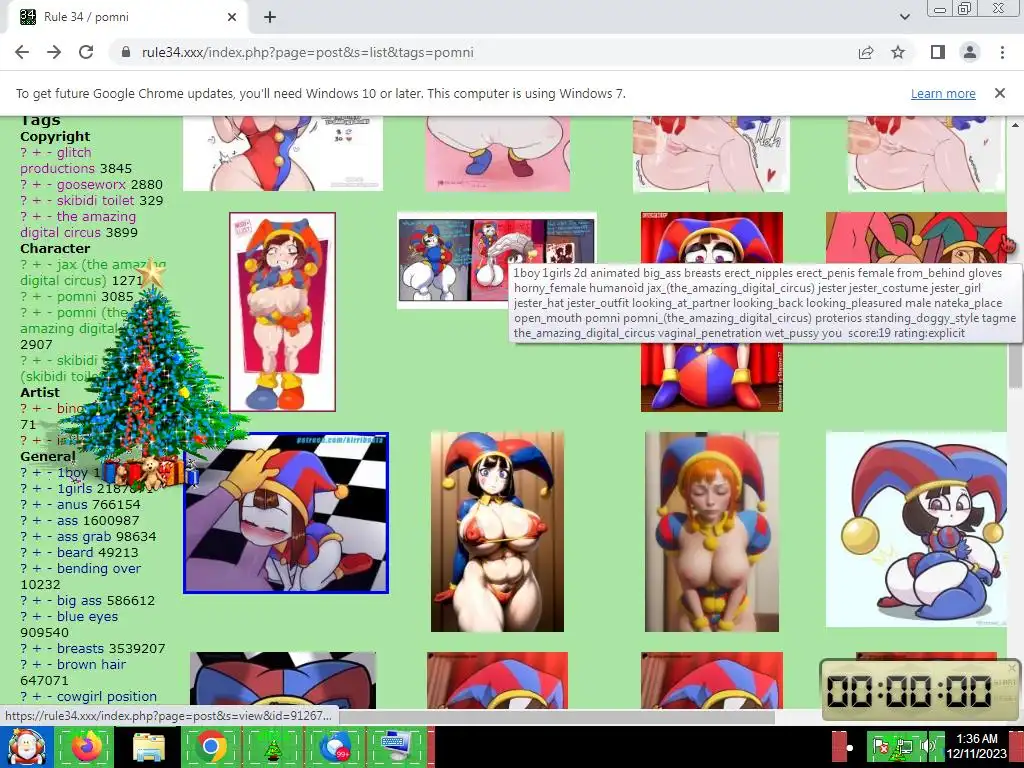Open the 'pomni' 3085 character tag

76,296
